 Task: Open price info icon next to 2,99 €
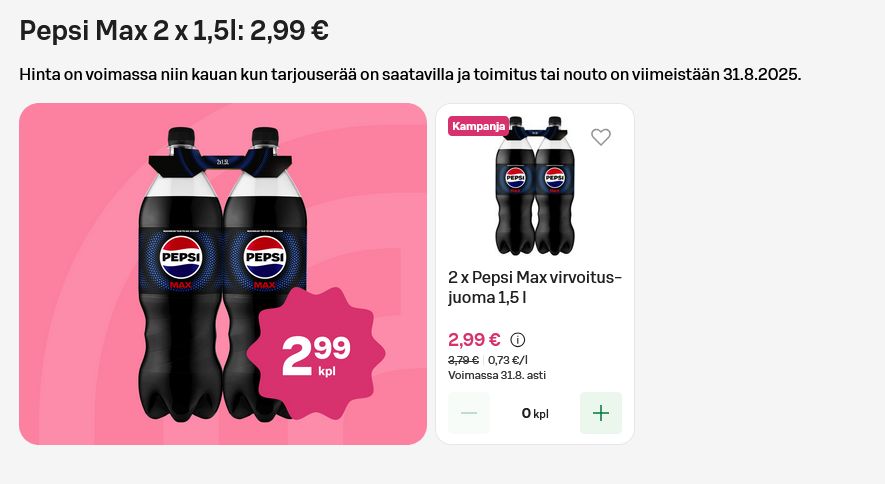tap(517, 340)
